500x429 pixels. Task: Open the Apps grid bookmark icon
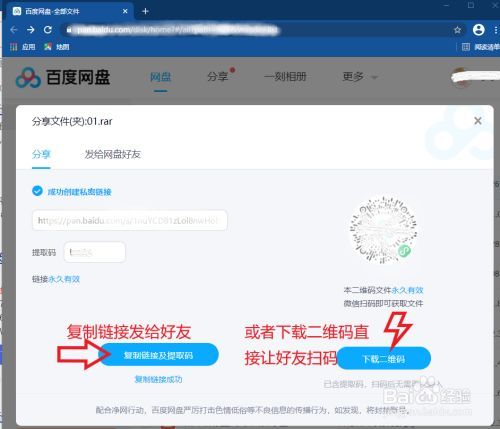click(13, 47)
